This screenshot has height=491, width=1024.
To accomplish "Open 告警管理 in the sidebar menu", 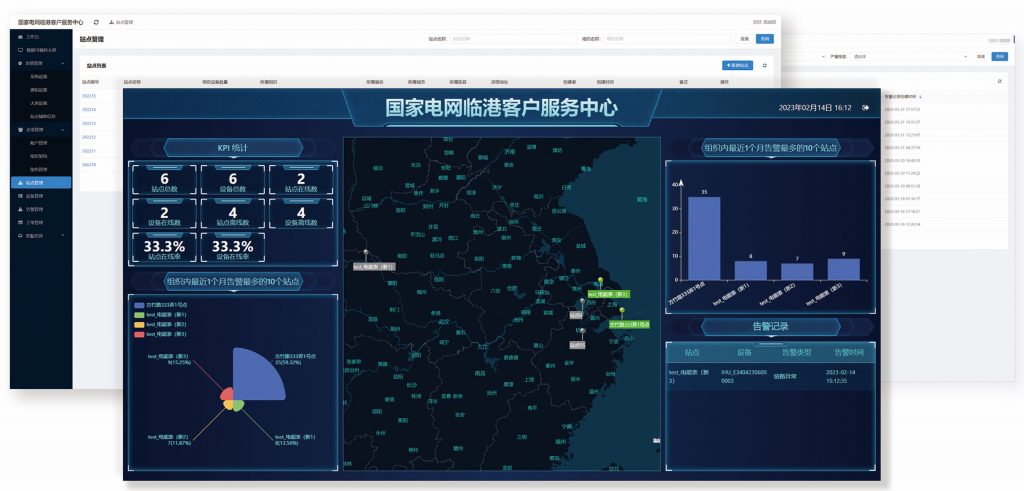I will pos(40,209).
